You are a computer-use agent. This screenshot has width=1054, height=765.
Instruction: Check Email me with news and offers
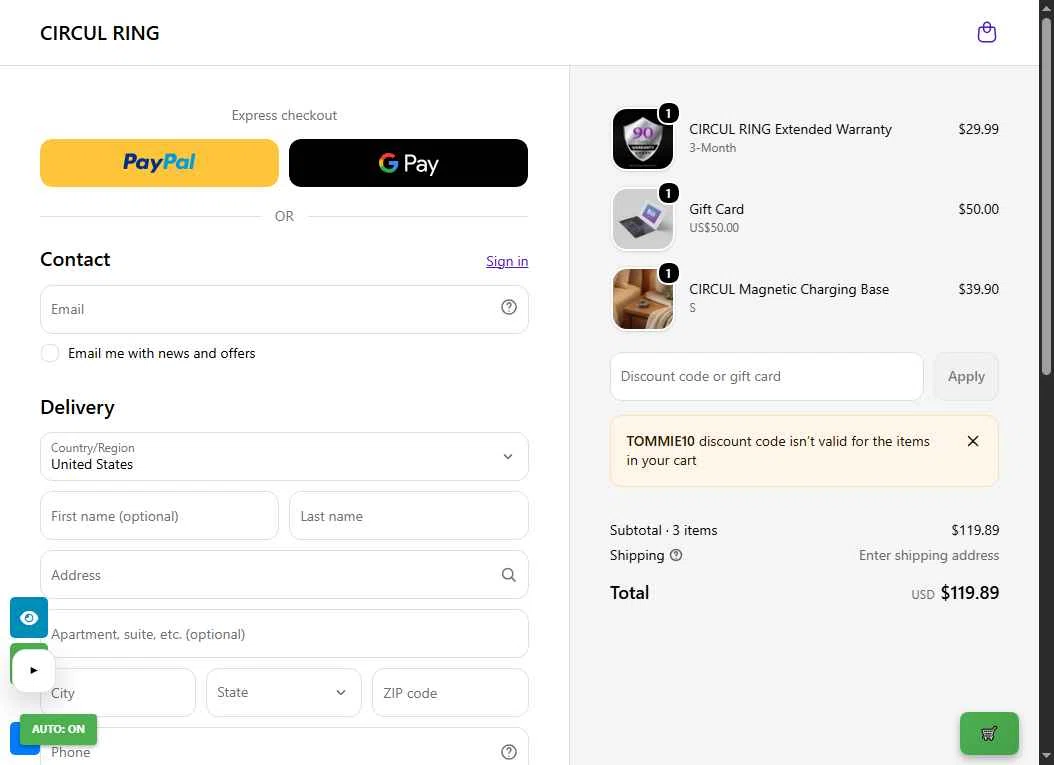tap(50, 354)
